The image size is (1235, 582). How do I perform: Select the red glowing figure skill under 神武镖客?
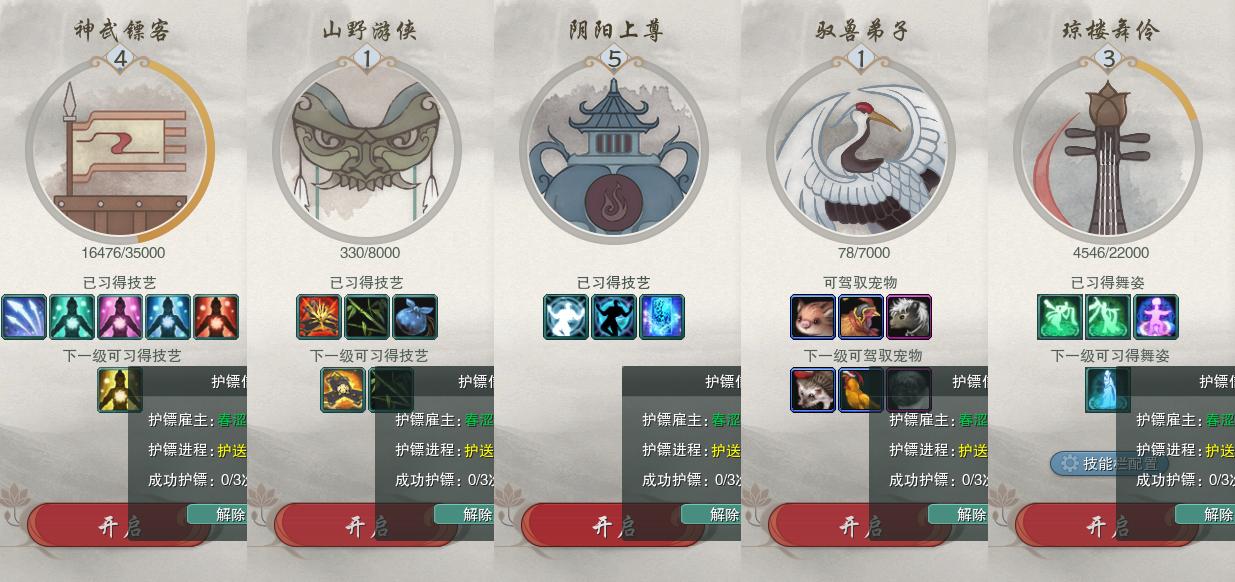[x=216, y=317]
